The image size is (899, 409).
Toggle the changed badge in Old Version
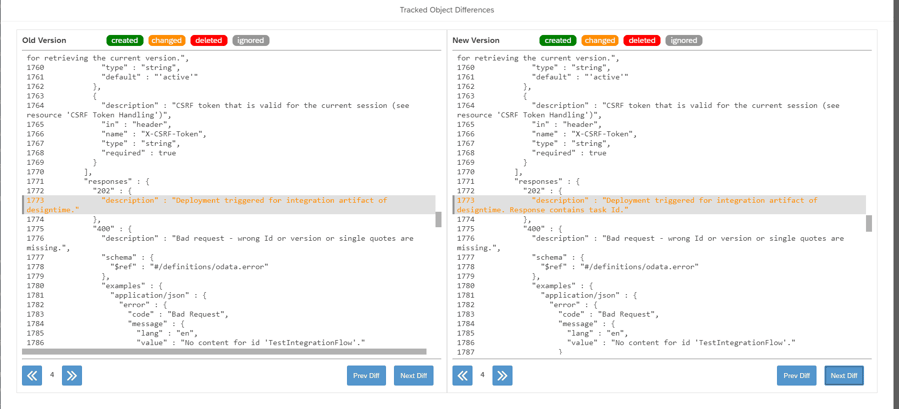click(x=167, y=40)
